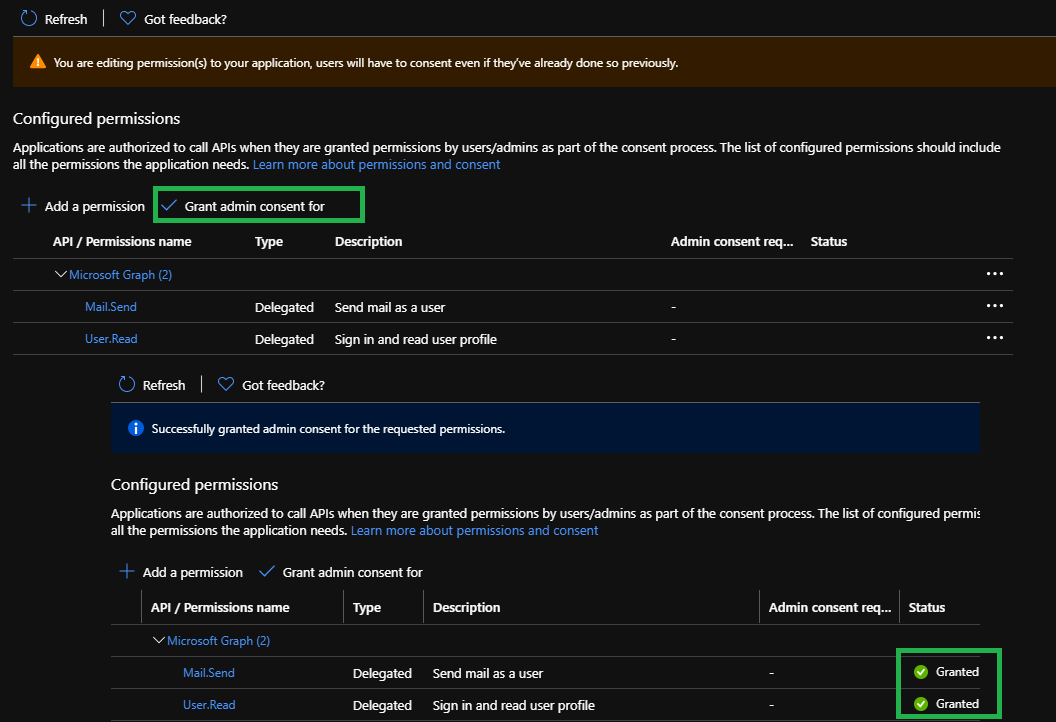Screen dimensions: 1056x722
Task: Click the plus icon in lower Add a permission
Action: point(127,572)
